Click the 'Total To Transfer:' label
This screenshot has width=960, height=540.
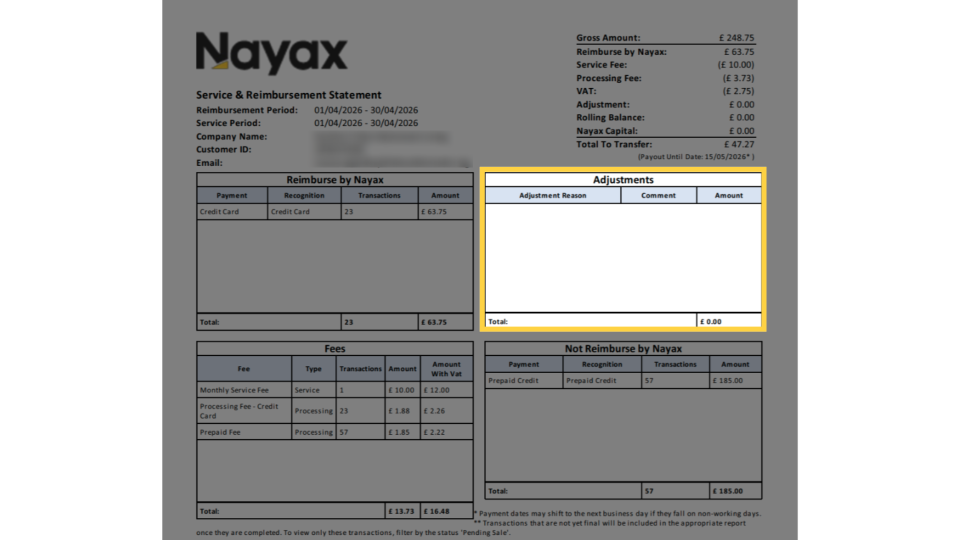tap(614, 144)
